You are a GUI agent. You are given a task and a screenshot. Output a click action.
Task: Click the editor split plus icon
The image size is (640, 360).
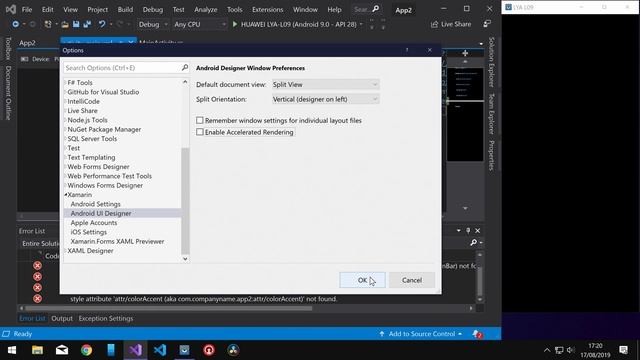[x=465, y=53]
